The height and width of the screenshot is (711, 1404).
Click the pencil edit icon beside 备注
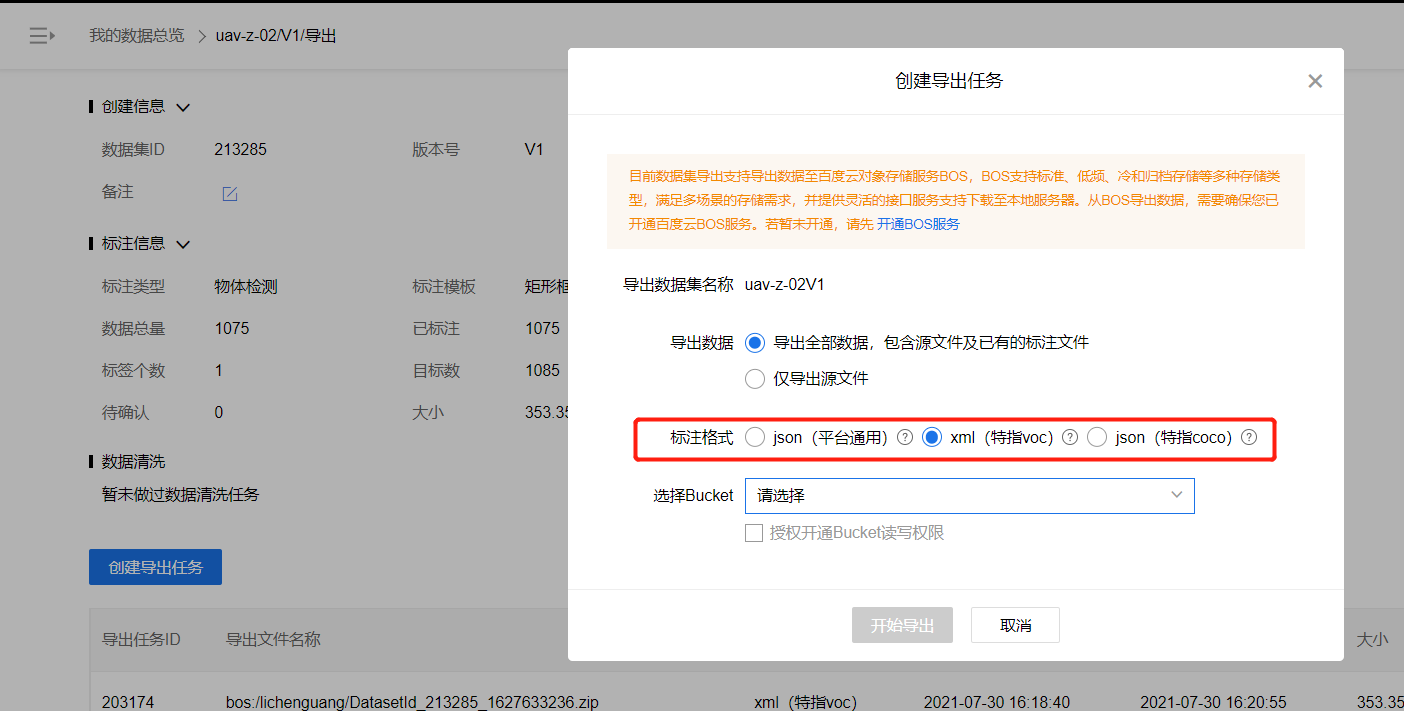pos(229,194)
